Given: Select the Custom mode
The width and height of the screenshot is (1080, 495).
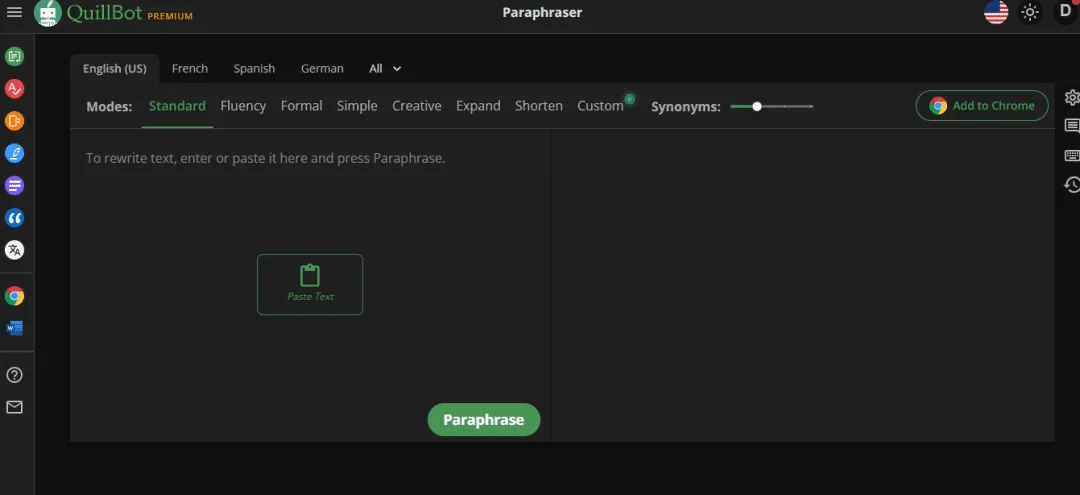Looking at the screenshot, I should [600, 106].
